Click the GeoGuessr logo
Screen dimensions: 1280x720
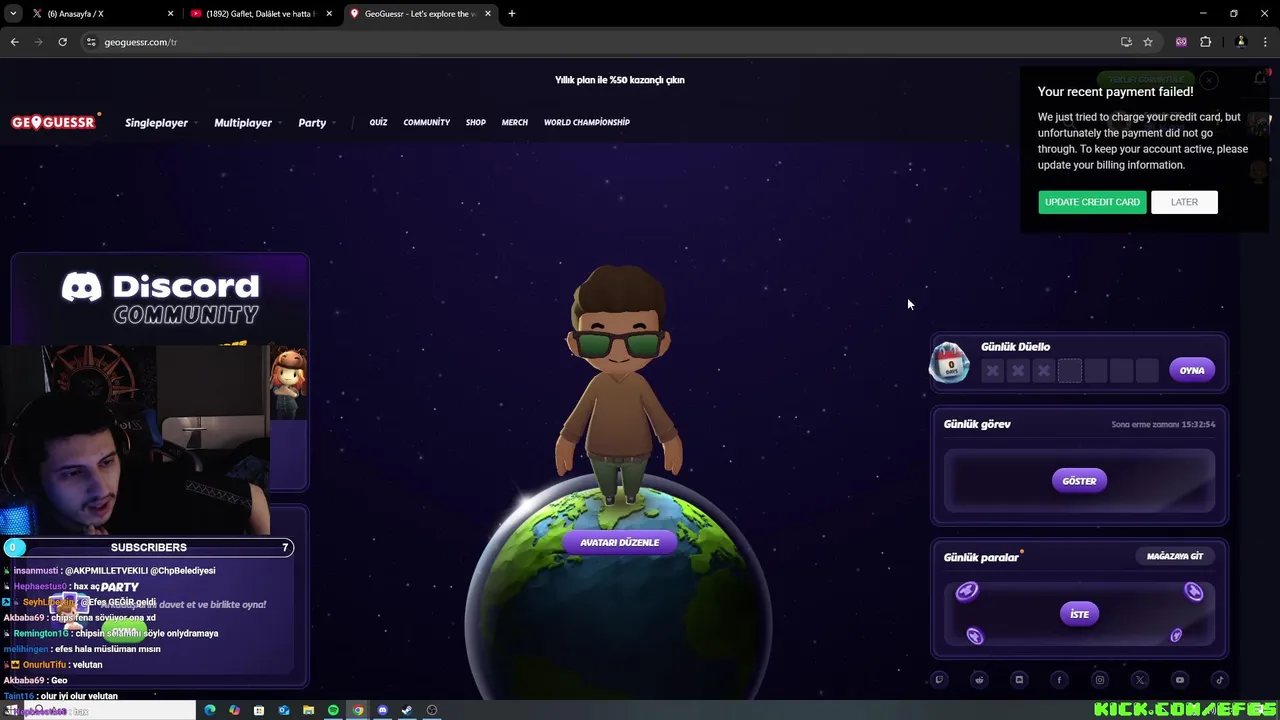tap(54, 122)
